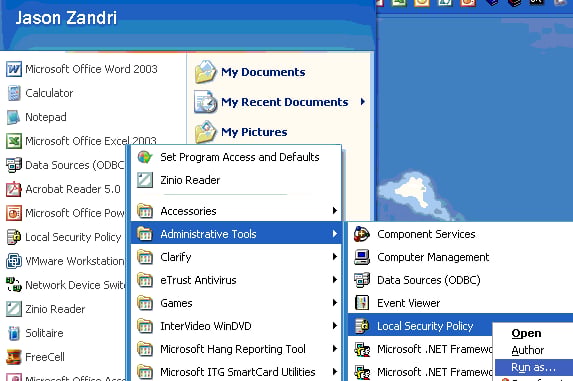This screenshot has height=381, width=573.
Task: Click the Network Device Switch icon
Action: pos(14,285)
